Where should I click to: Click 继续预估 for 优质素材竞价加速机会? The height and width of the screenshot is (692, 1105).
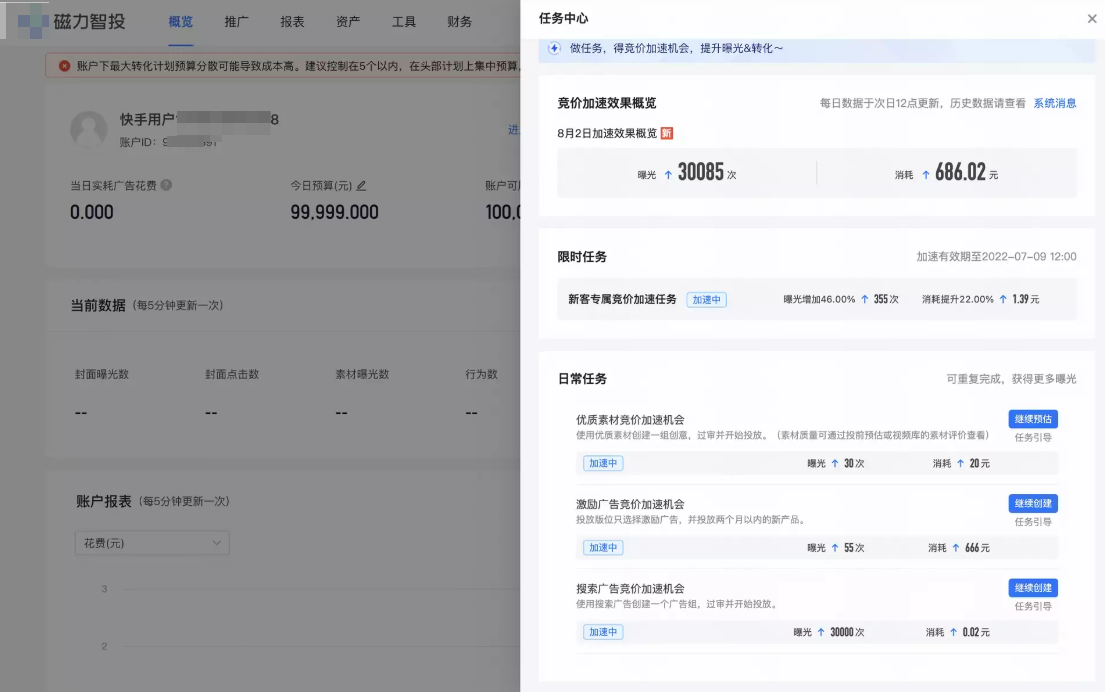tap(1032, 419)
